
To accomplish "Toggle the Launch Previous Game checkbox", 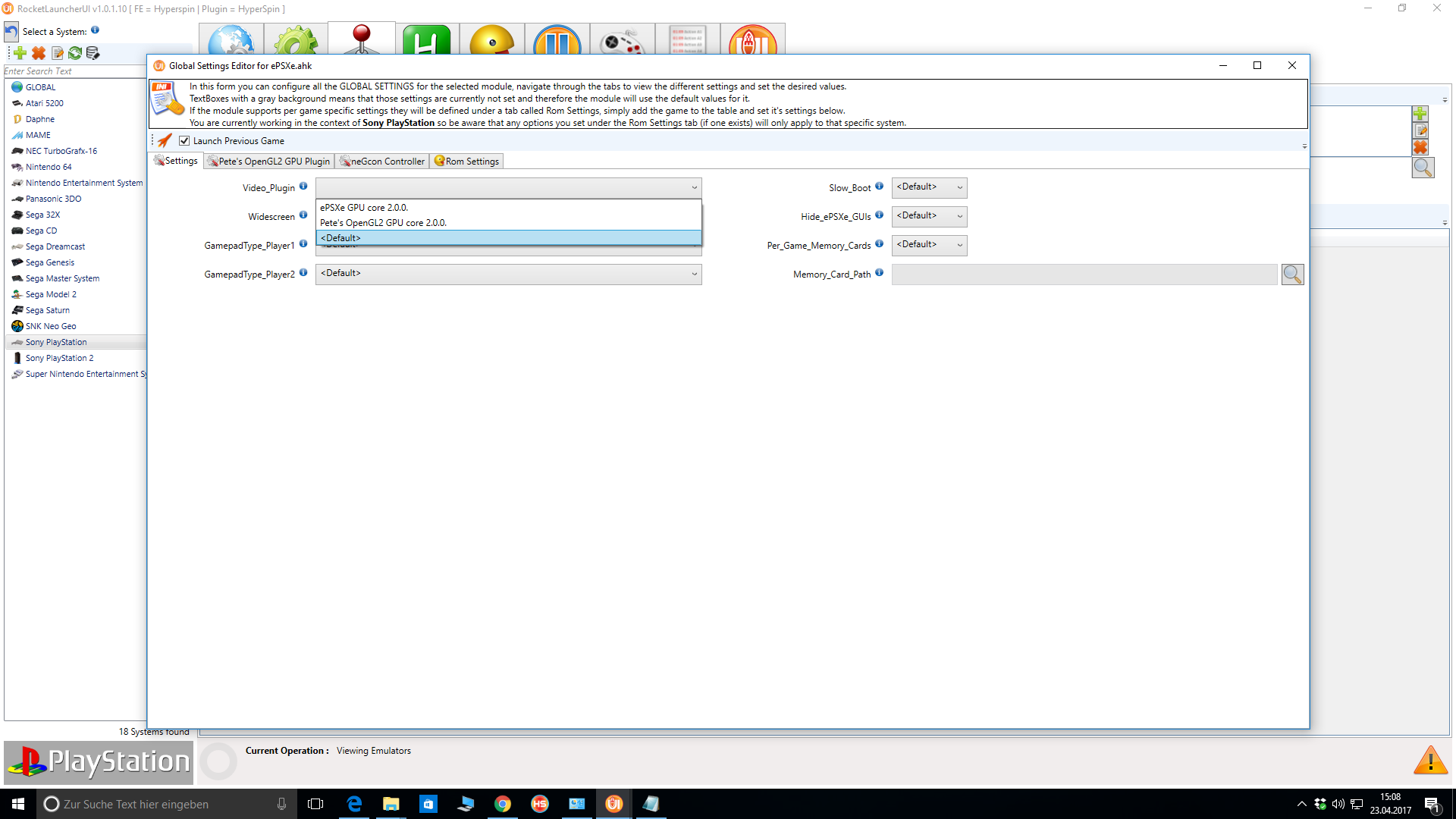I will tap(184, 141).
